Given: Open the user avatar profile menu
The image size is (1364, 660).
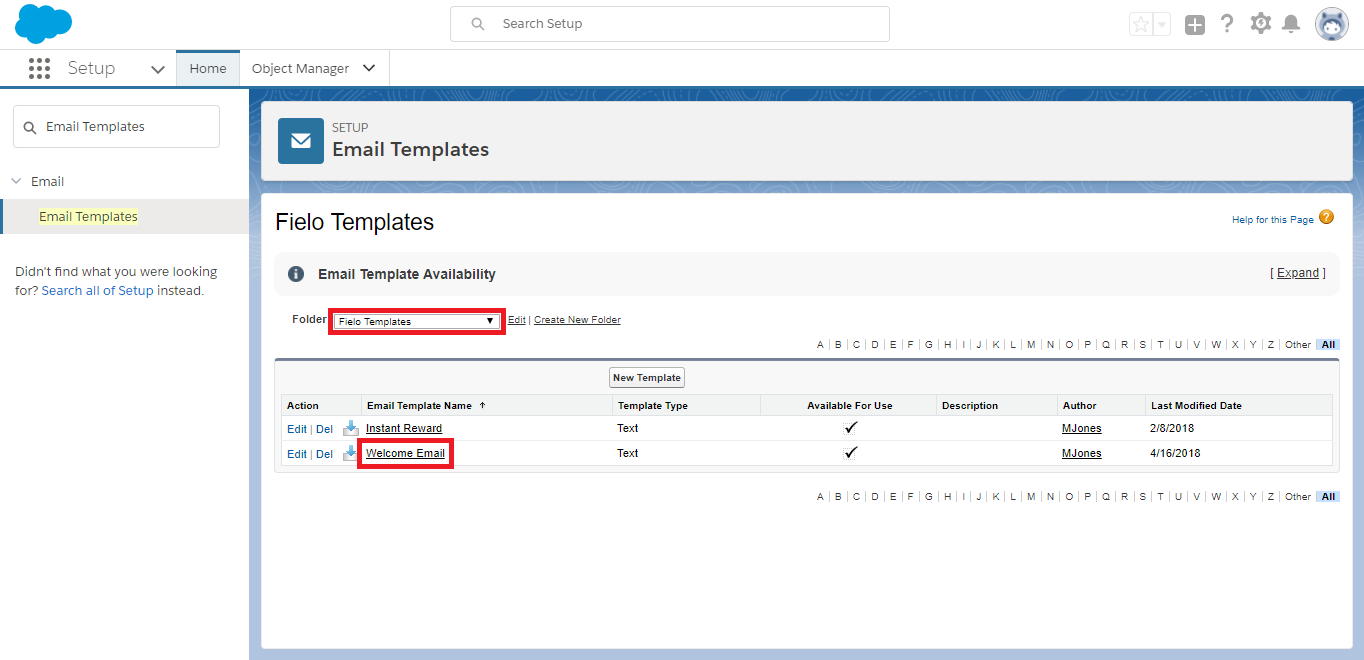Looking at the screenshot, I should point(1331,24).
